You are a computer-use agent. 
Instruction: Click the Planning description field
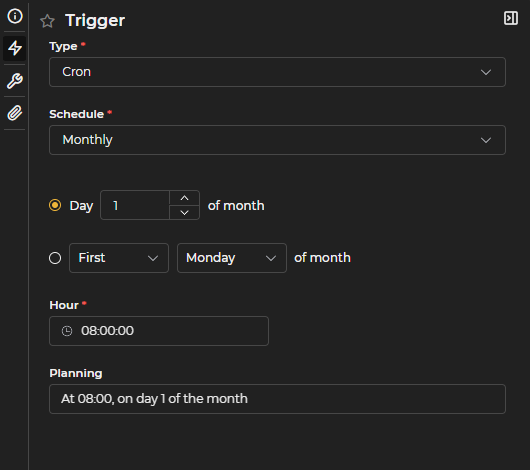pos(277,399)
